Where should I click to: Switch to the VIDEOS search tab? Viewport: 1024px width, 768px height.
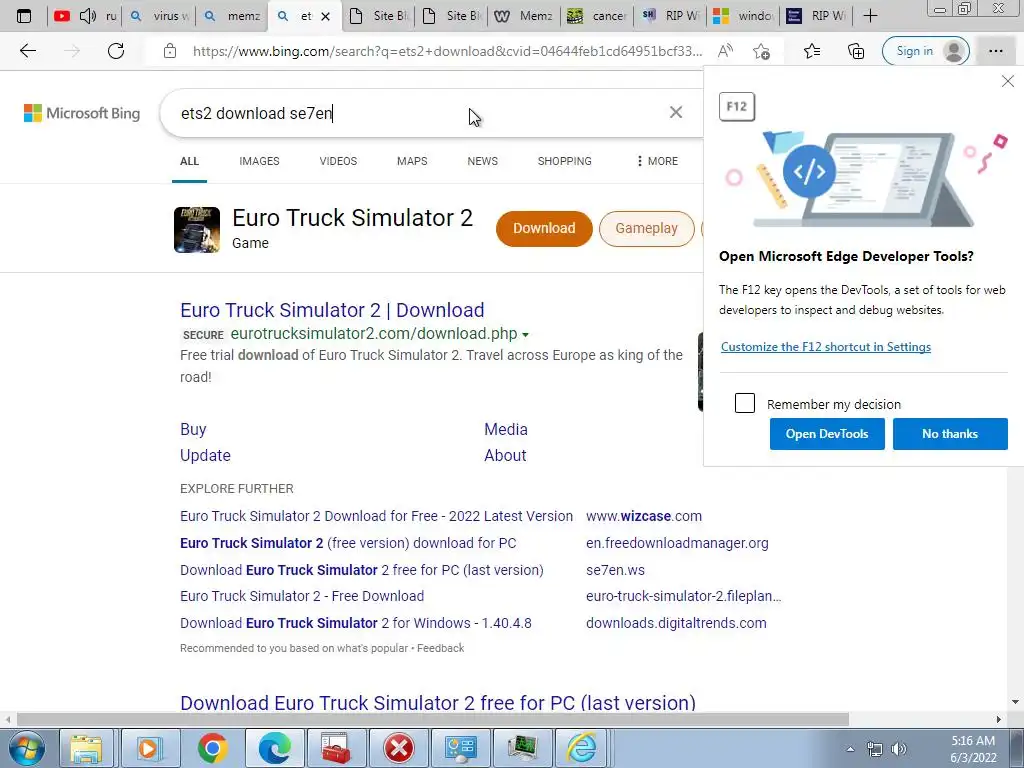tap(338, 161)
